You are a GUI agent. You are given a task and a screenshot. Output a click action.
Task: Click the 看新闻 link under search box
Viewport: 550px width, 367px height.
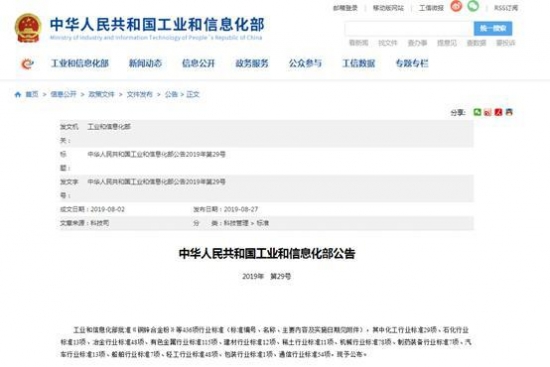(x=358, y=43)
